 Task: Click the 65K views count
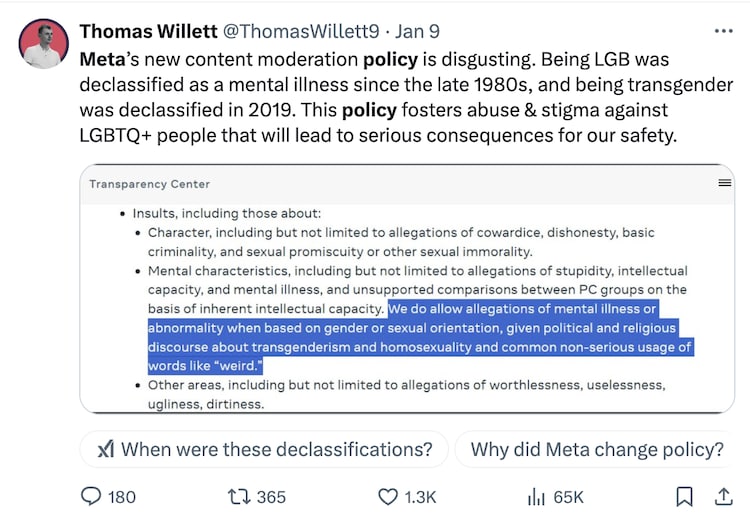[x=569, y=497]
